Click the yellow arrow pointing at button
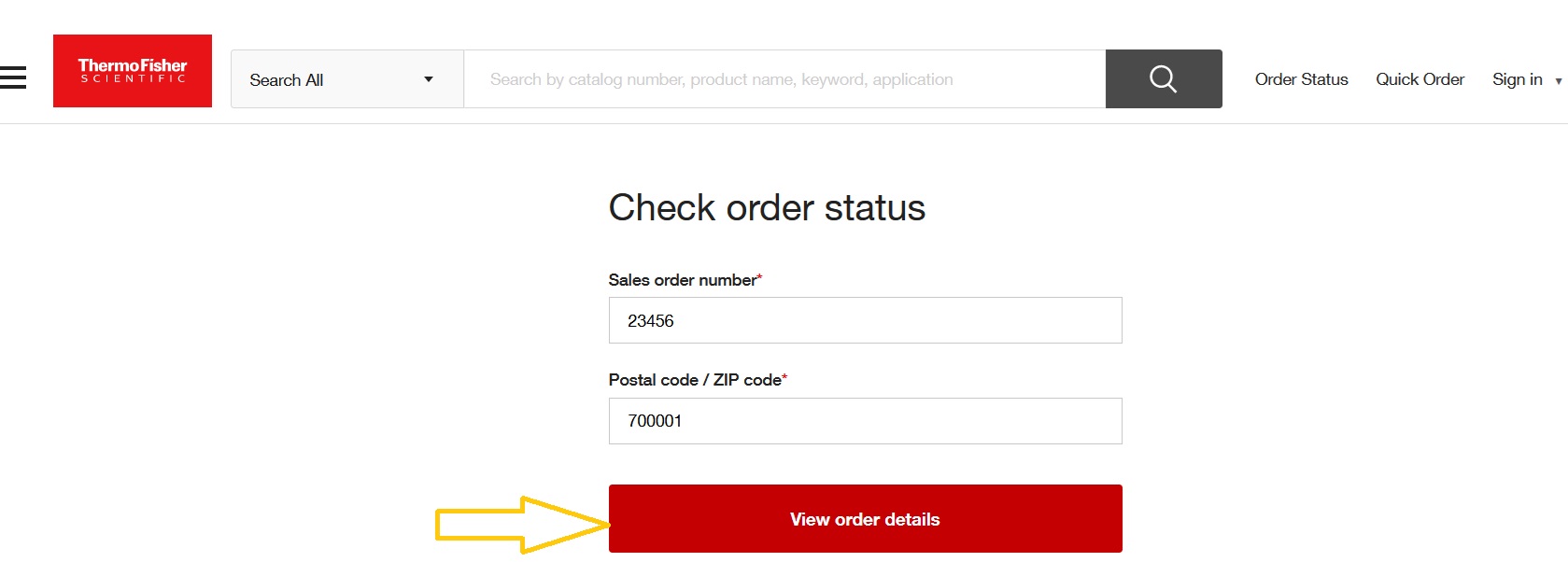This screenshot has height=562, width=1568. click(x=521, y=524)
